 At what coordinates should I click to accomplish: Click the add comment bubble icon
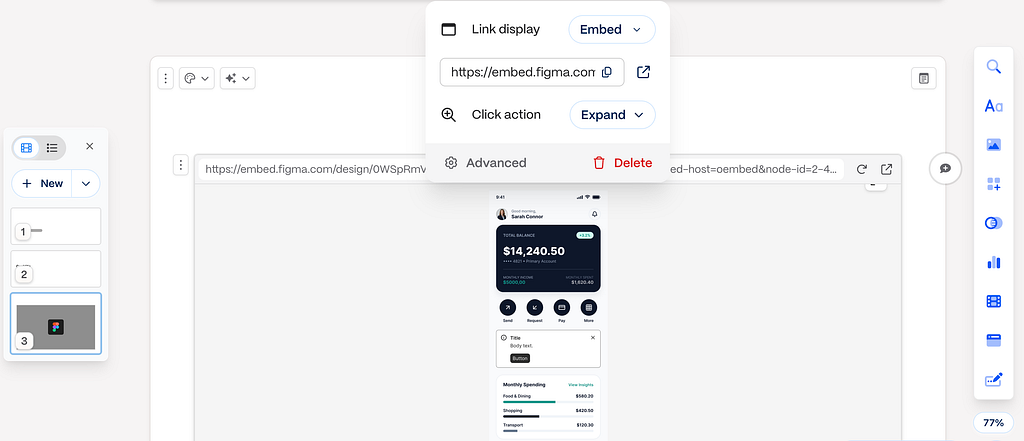point(945,169)
